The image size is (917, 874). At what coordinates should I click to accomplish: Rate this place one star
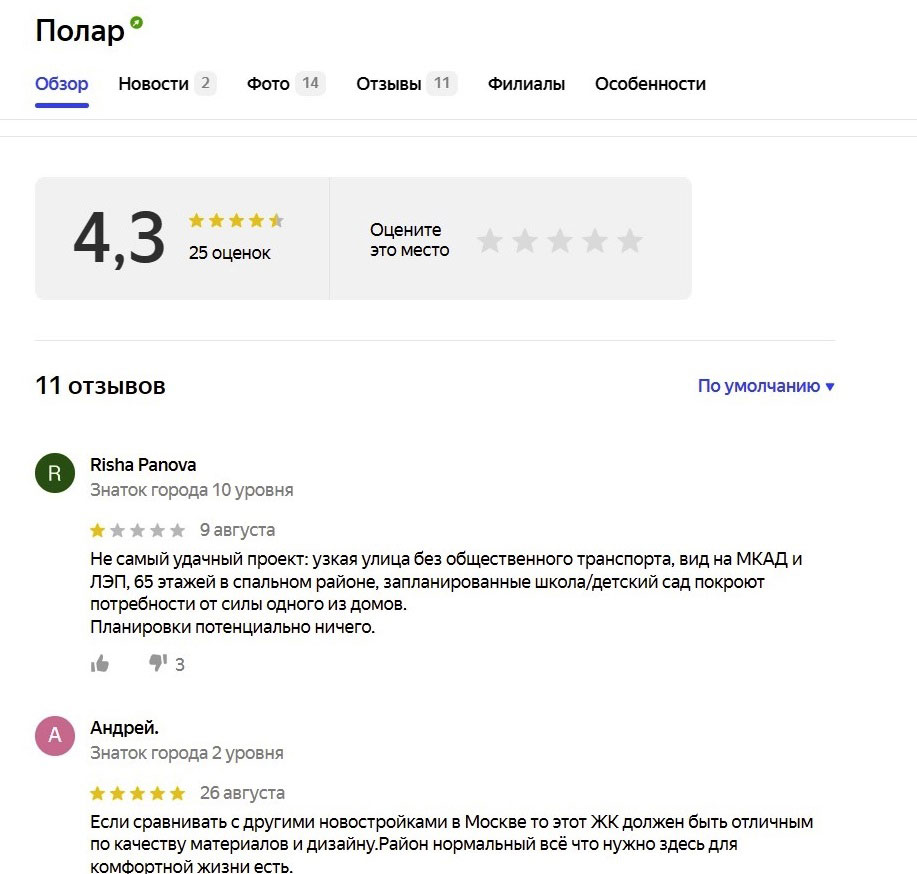point(489,240)
